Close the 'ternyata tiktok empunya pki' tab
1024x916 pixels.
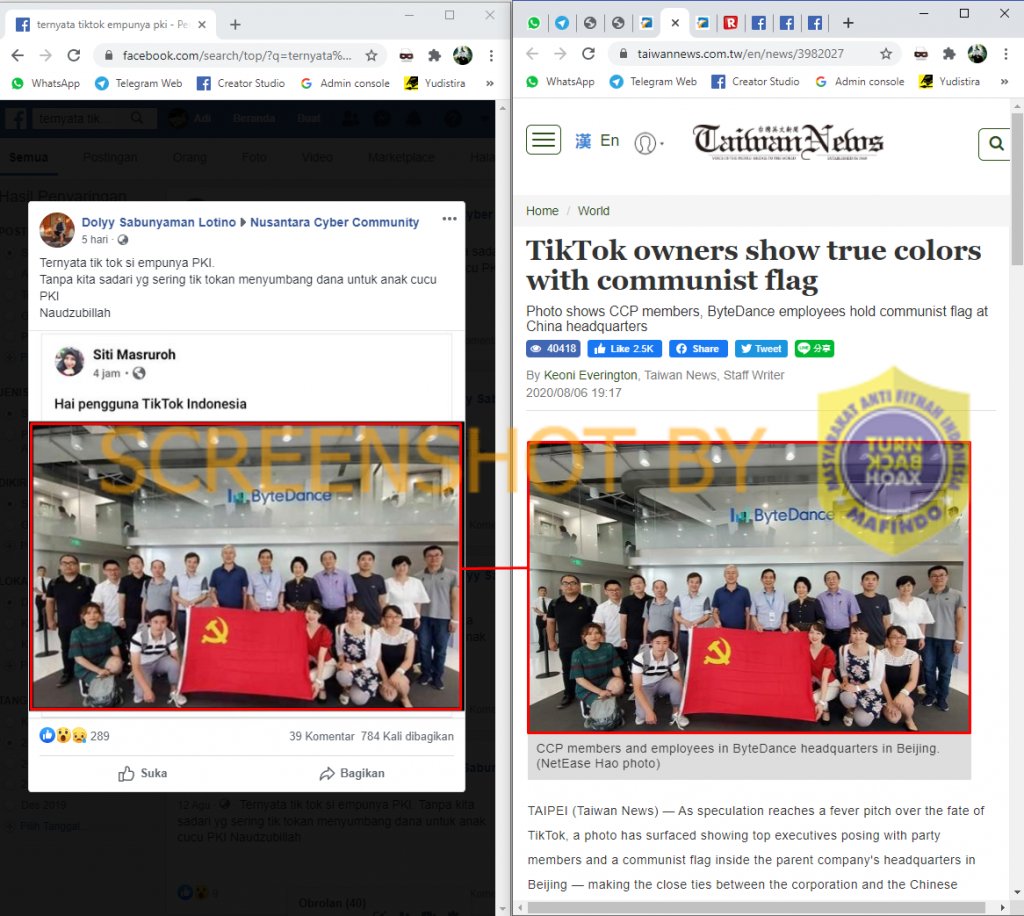(202, 25)
